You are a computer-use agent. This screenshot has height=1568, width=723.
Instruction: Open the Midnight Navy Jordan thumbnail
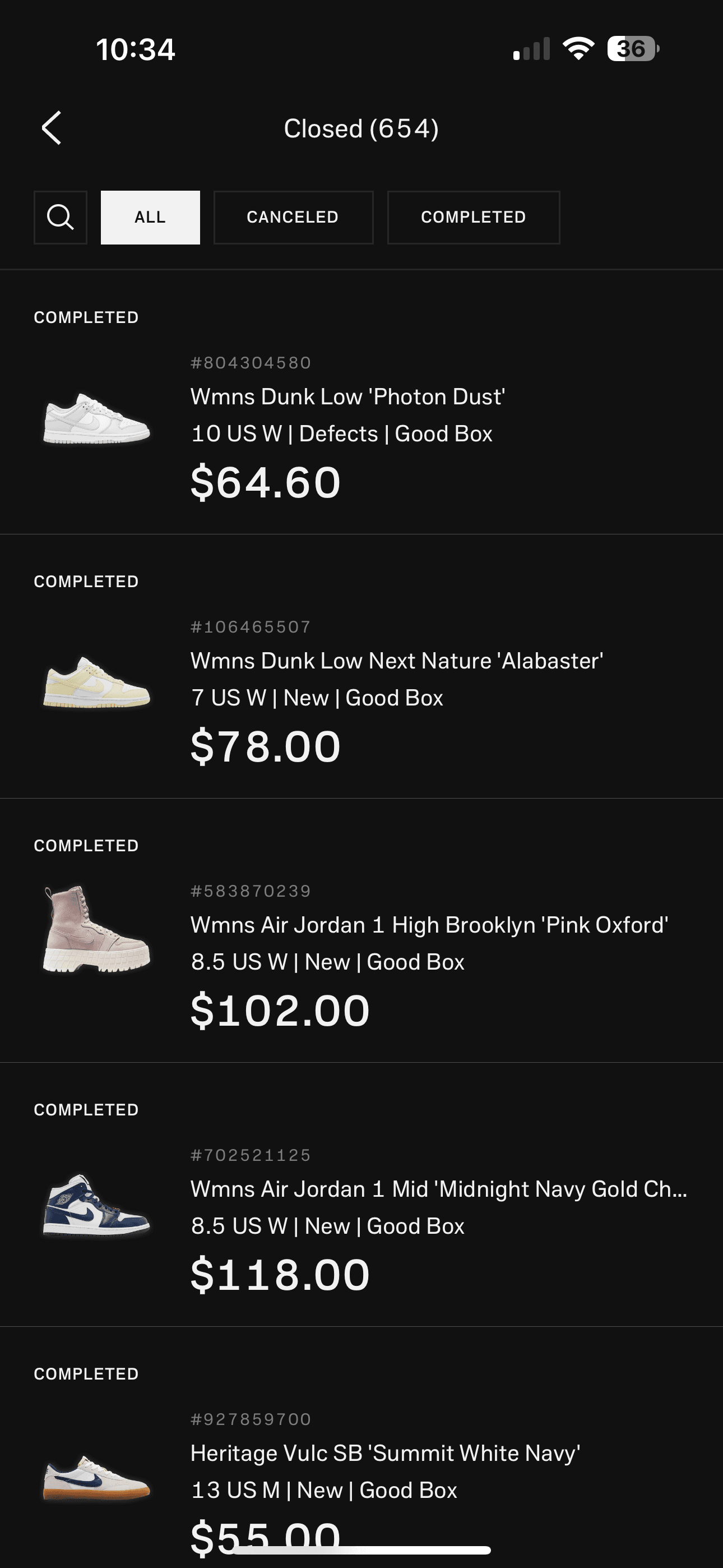(x=96, y=1205)
